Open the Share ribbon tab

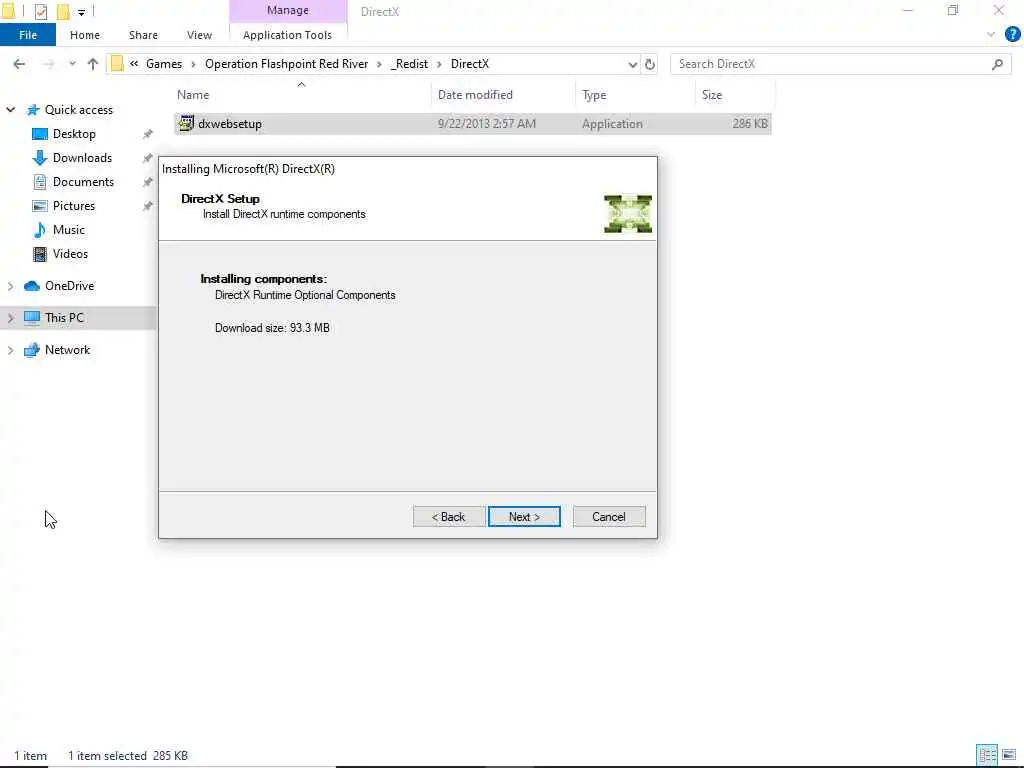pyautogui.click(x=143, y=35)
